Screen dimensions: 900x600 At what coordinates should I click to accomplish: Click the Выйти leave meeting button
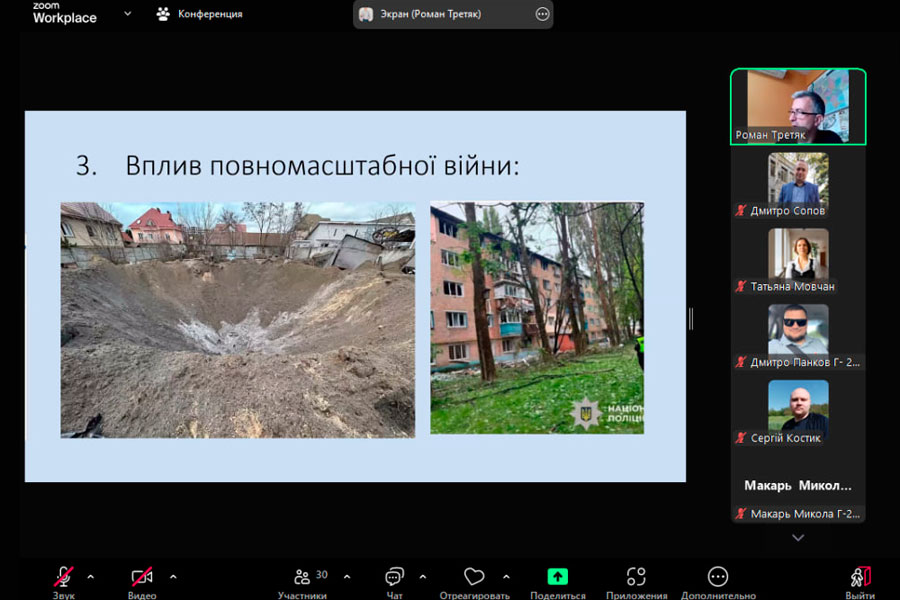point(859,578)
